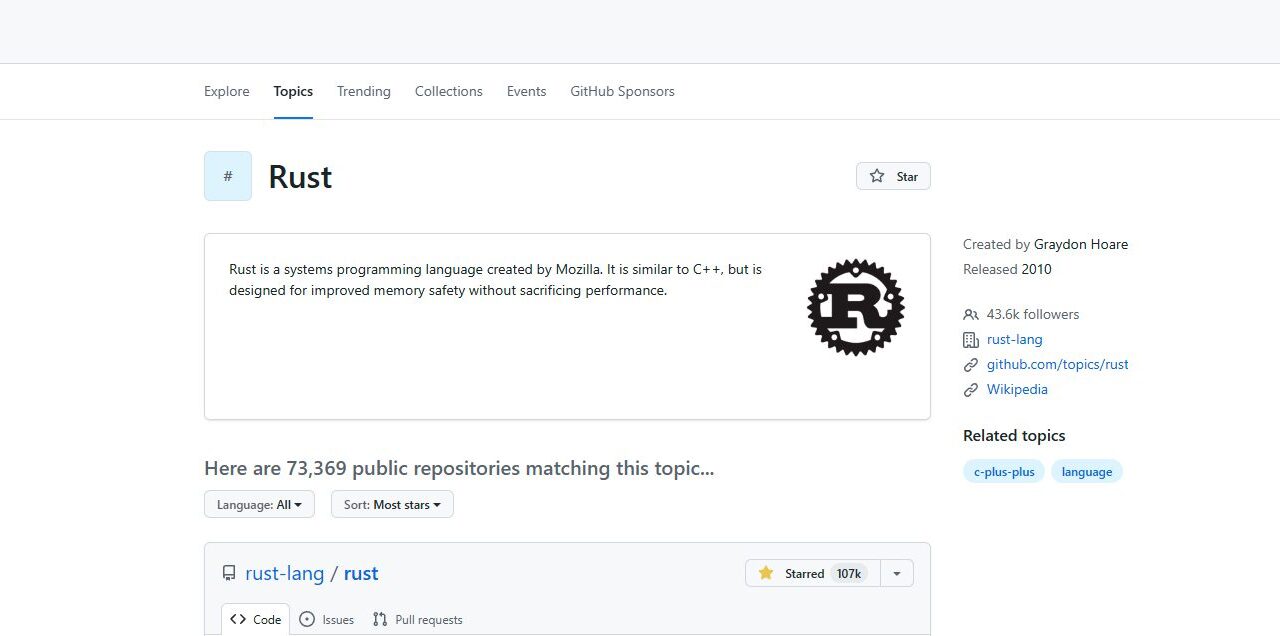Screen dimensions: 1280x636
Task: Switch to the Explore tab
Action: 227,91
